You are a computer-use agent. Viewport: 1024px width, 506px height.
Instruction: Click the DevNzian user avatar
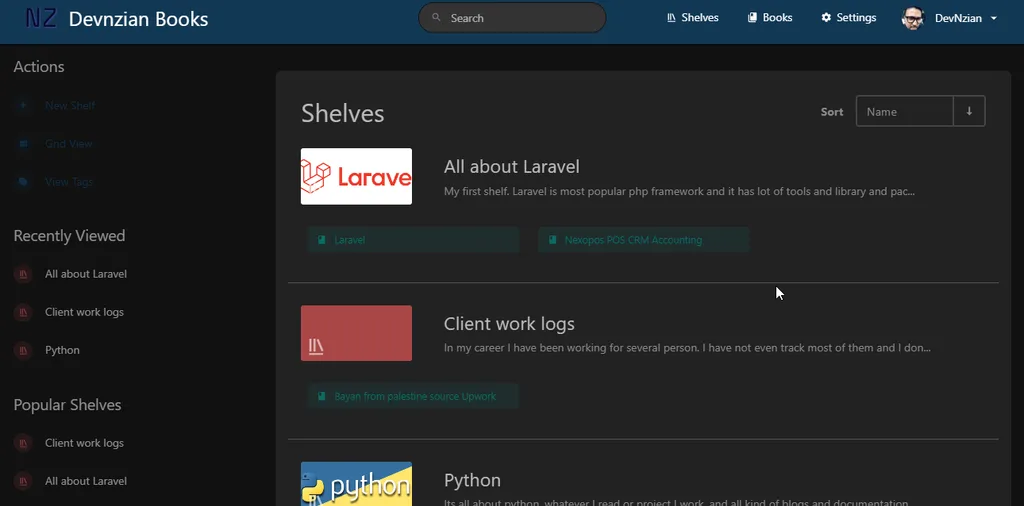pyautogui.click(x=913, y=18)
